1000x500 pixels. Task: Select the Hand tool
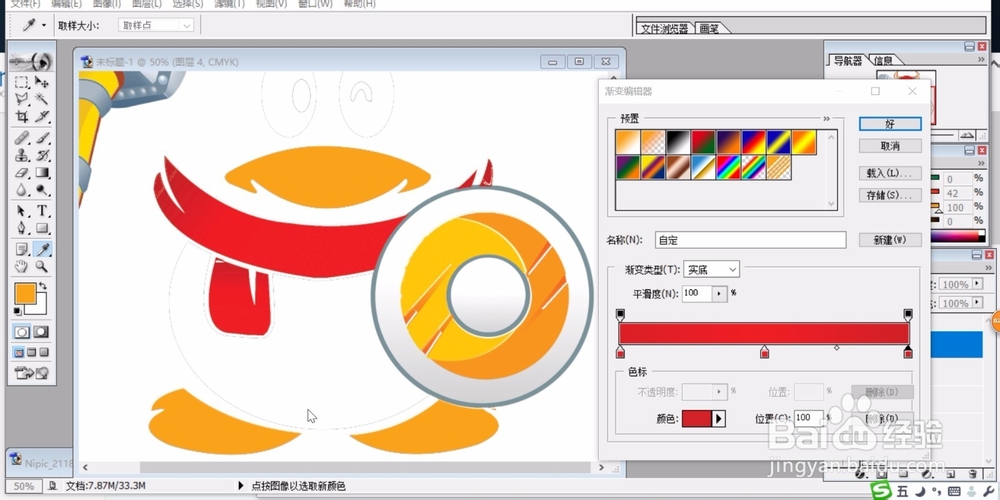[x=22, y=267]
